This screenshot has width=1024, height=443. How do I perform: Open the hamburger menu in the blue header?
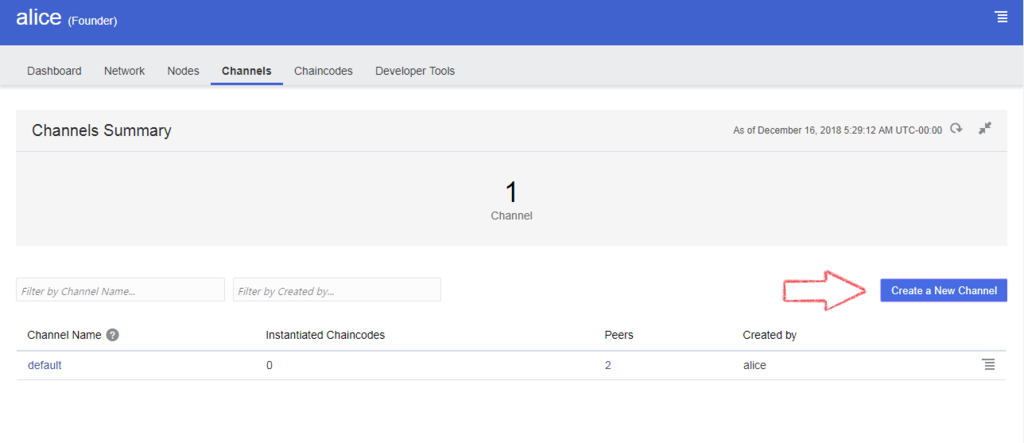[x=1001, y=18]
